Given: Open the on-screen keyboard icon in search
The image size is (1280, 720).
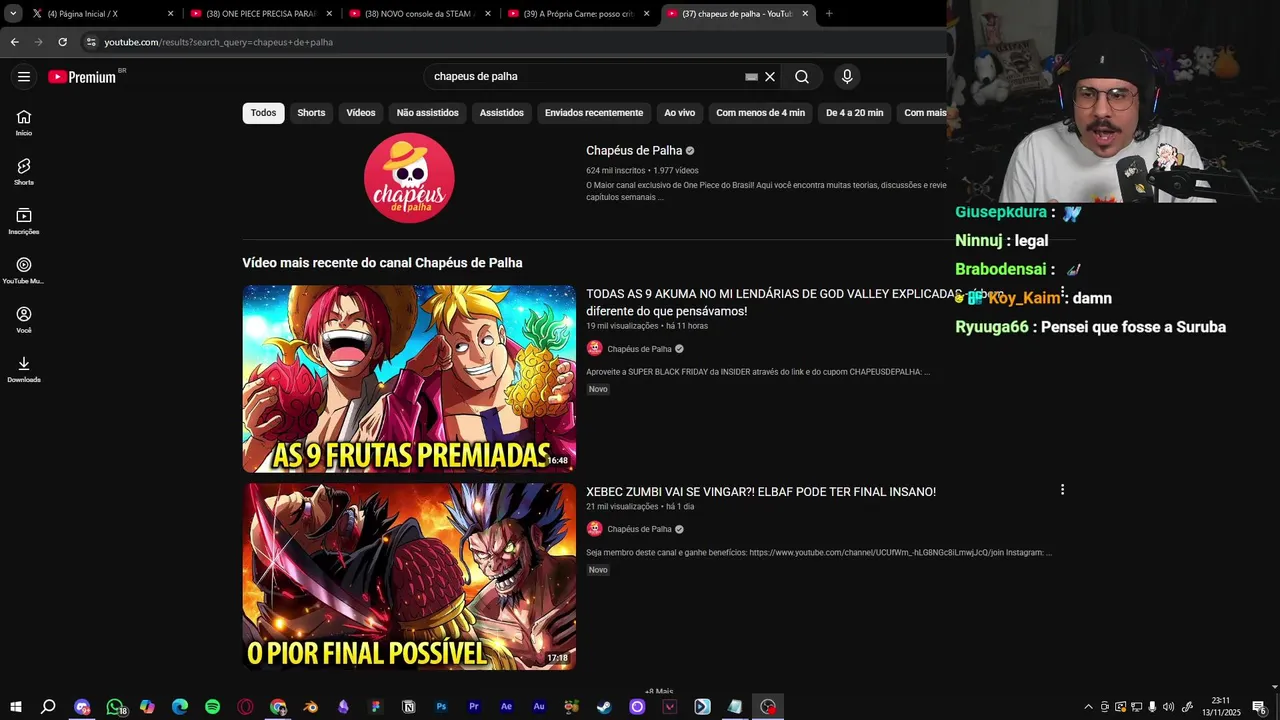Looking at the screenshot, I should point(751,77).
